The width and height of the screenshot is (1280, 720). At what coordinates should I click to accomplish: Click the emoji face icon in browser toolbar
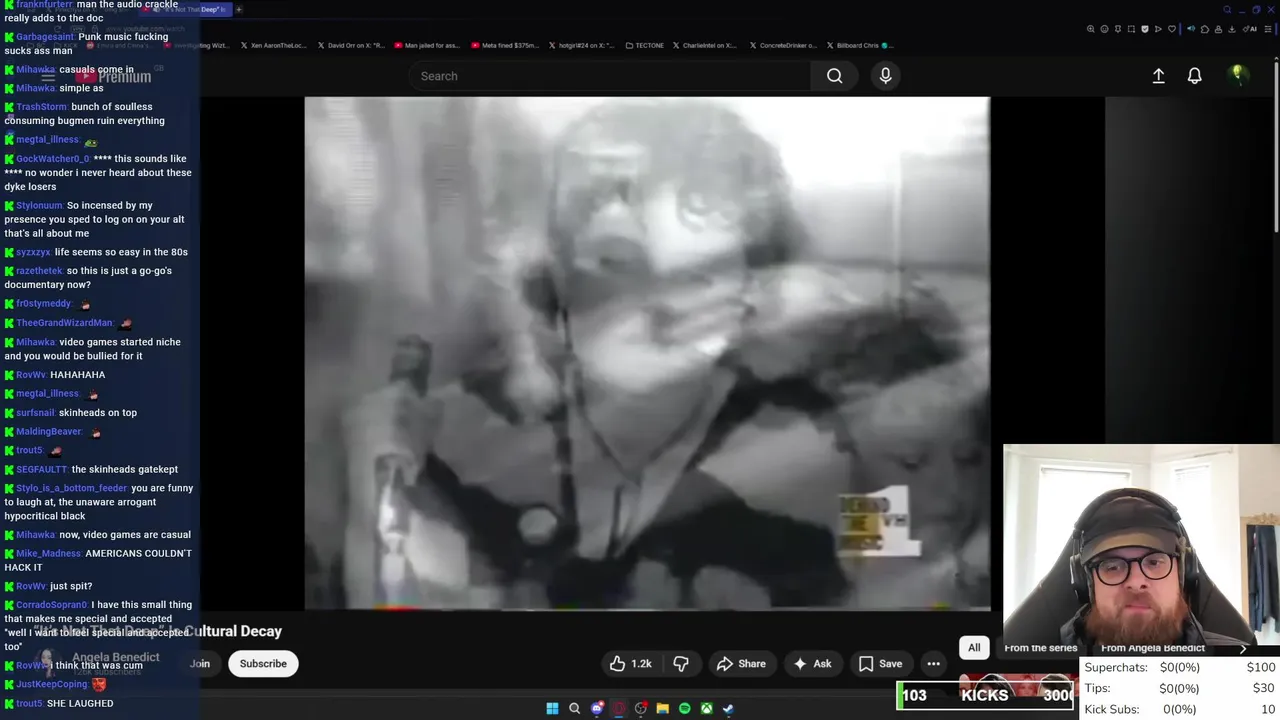coord(1104,29)
